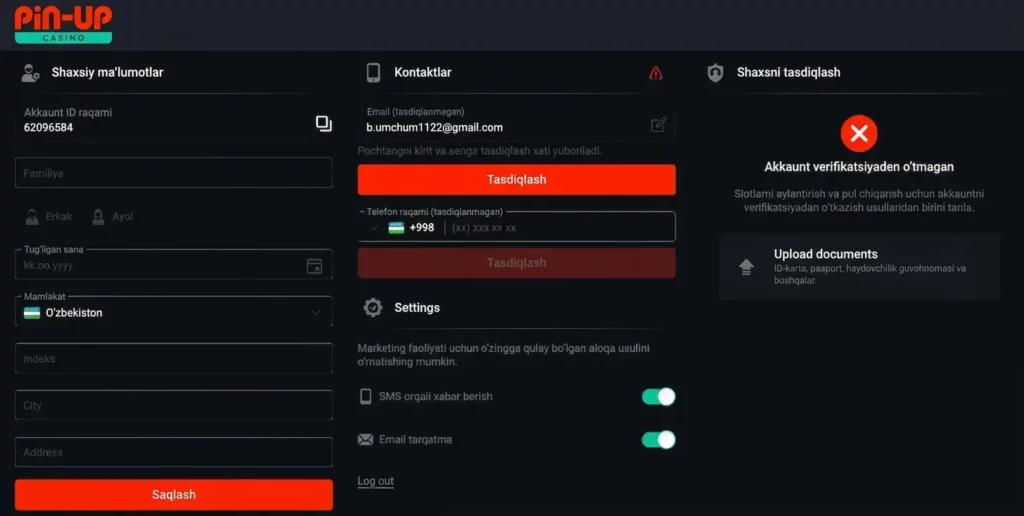Click the Pin-Up Casino logo

[63, 24]
